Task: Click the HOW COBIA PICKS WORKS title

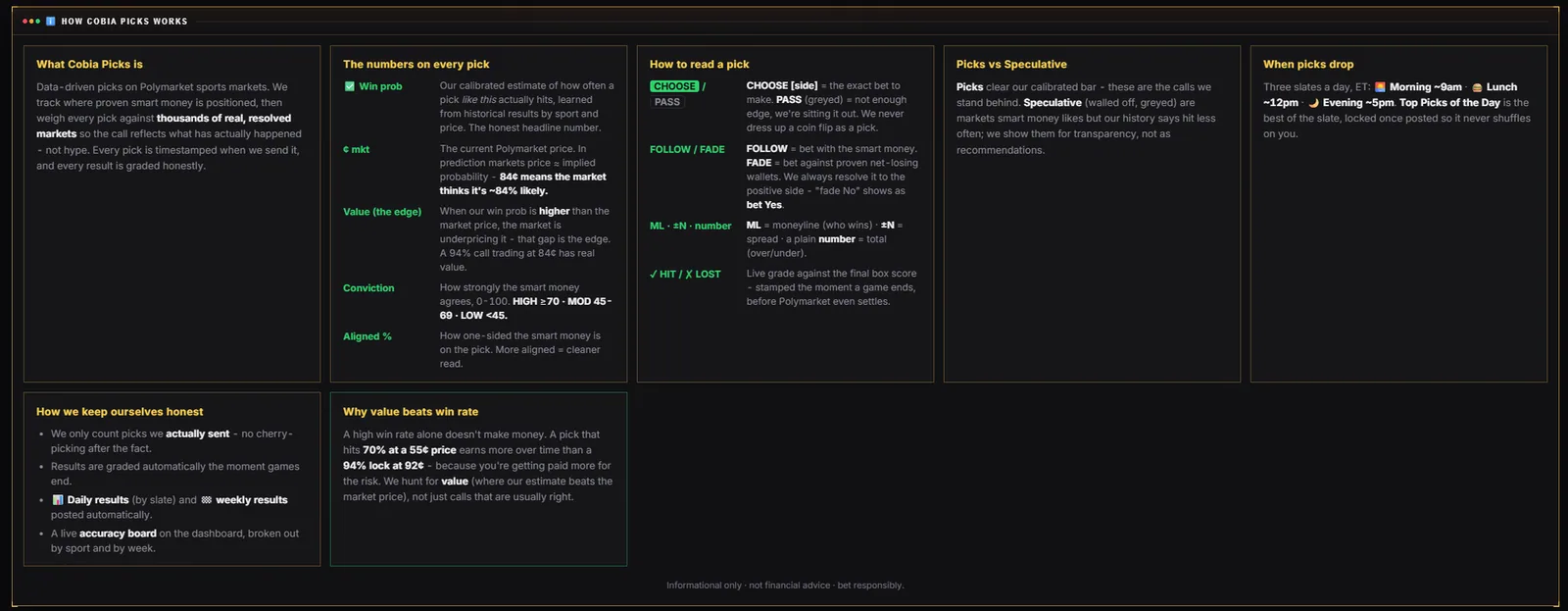Action: coord(124,22)
